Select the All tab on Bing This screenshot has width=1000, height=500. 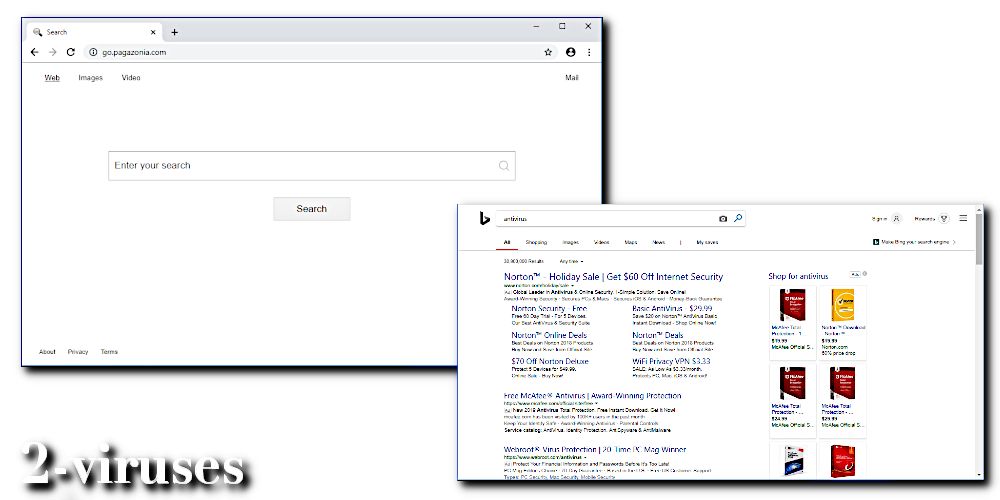tap(507, 242)
